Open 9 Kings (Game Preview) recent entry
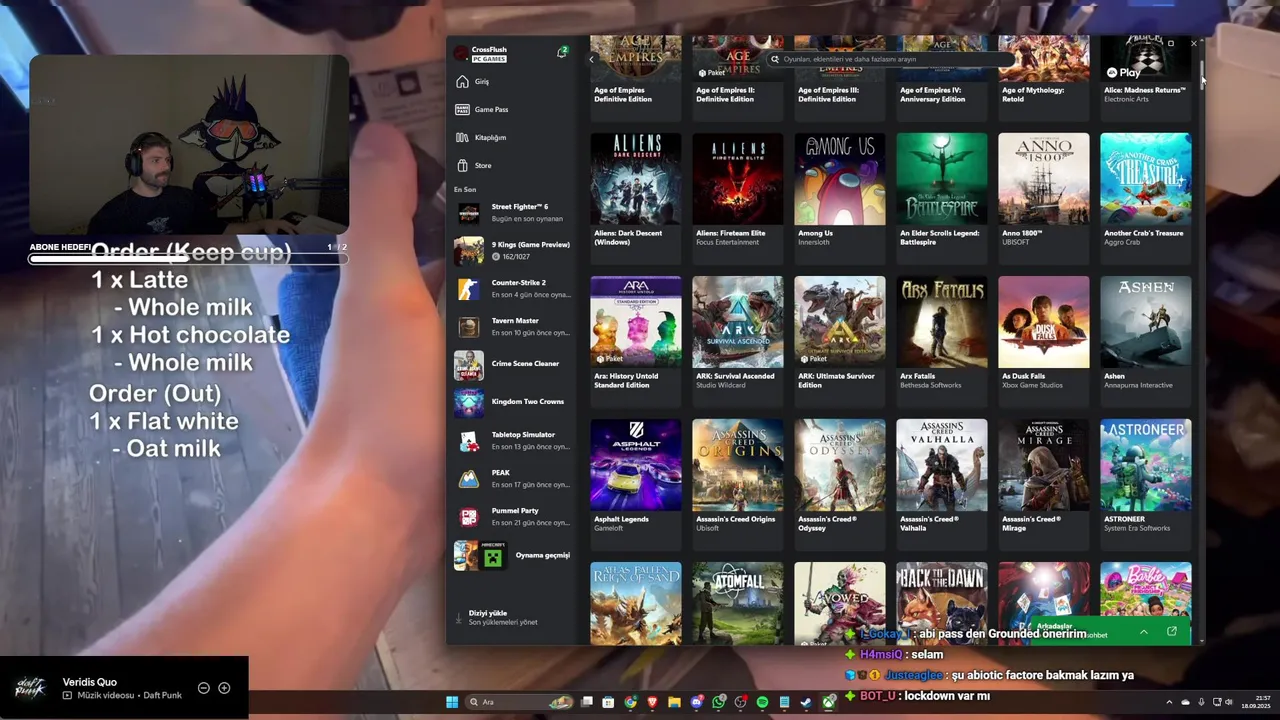The width and height of the screenshot is (1280, 720). pos(513,251)
